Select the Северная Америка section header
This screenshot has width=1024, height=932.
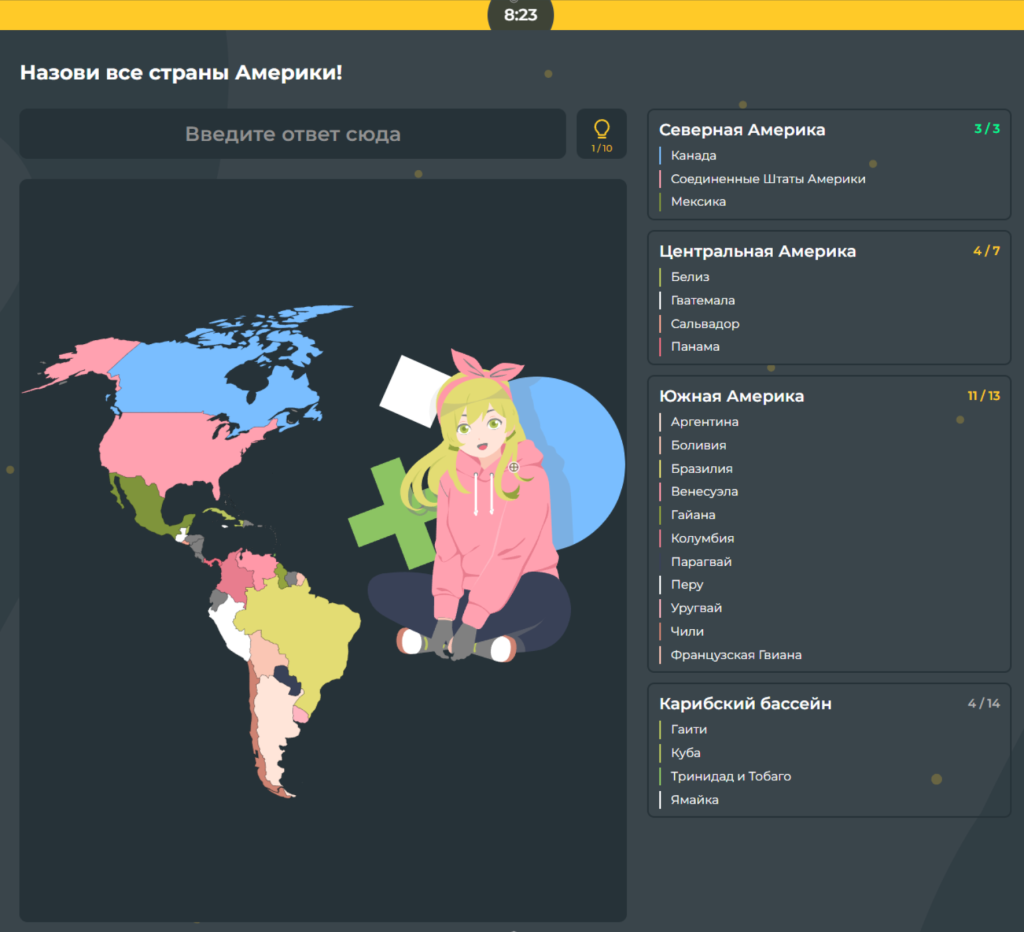tap(742, 130)
